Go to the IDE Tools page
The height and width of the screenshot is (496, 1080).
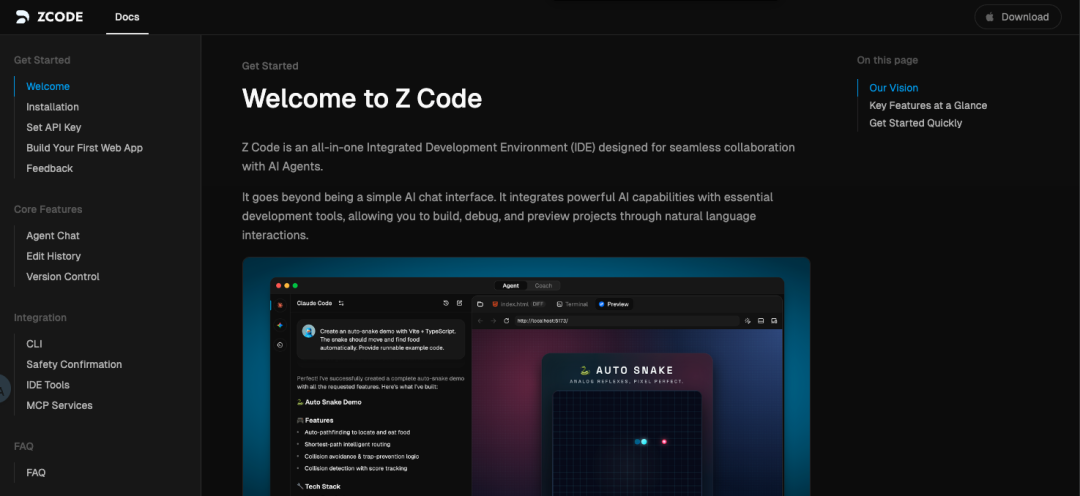pos(48,385)
